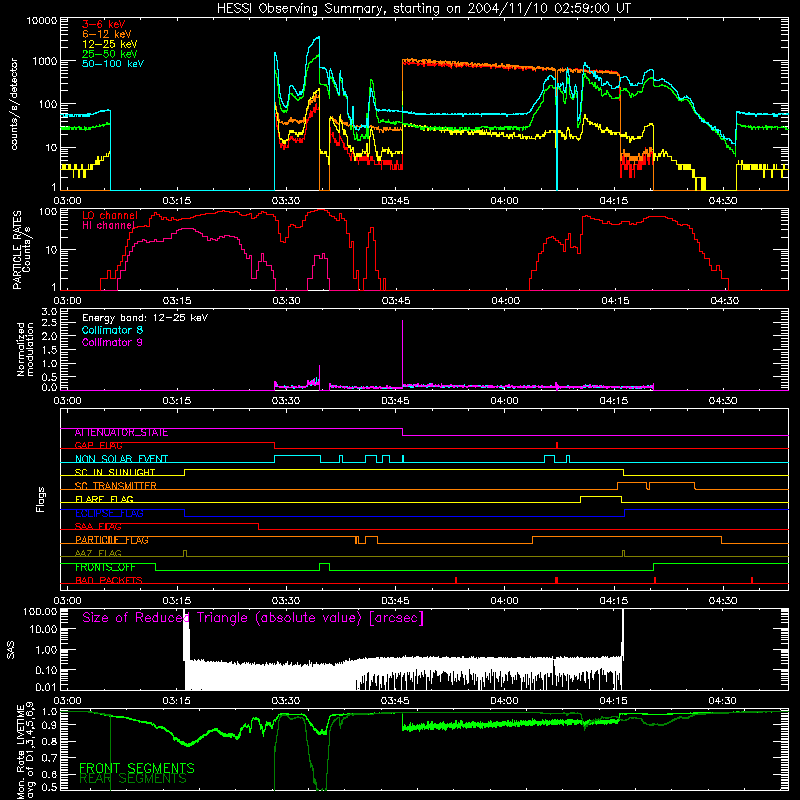800x800 pixels.
Task: Click the PARTICLE RATES axis title
Action: tap(21, 249)
